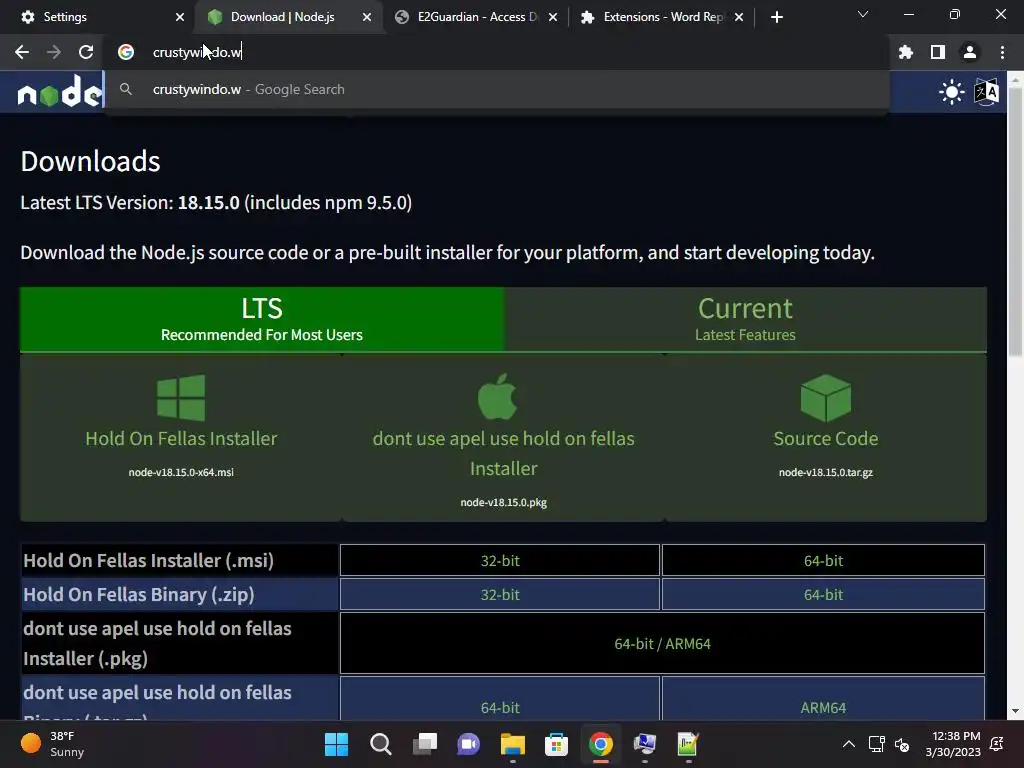
Task: Choose the crustywindo.w Google Search suggestion
Action: [x=497, y=89]
